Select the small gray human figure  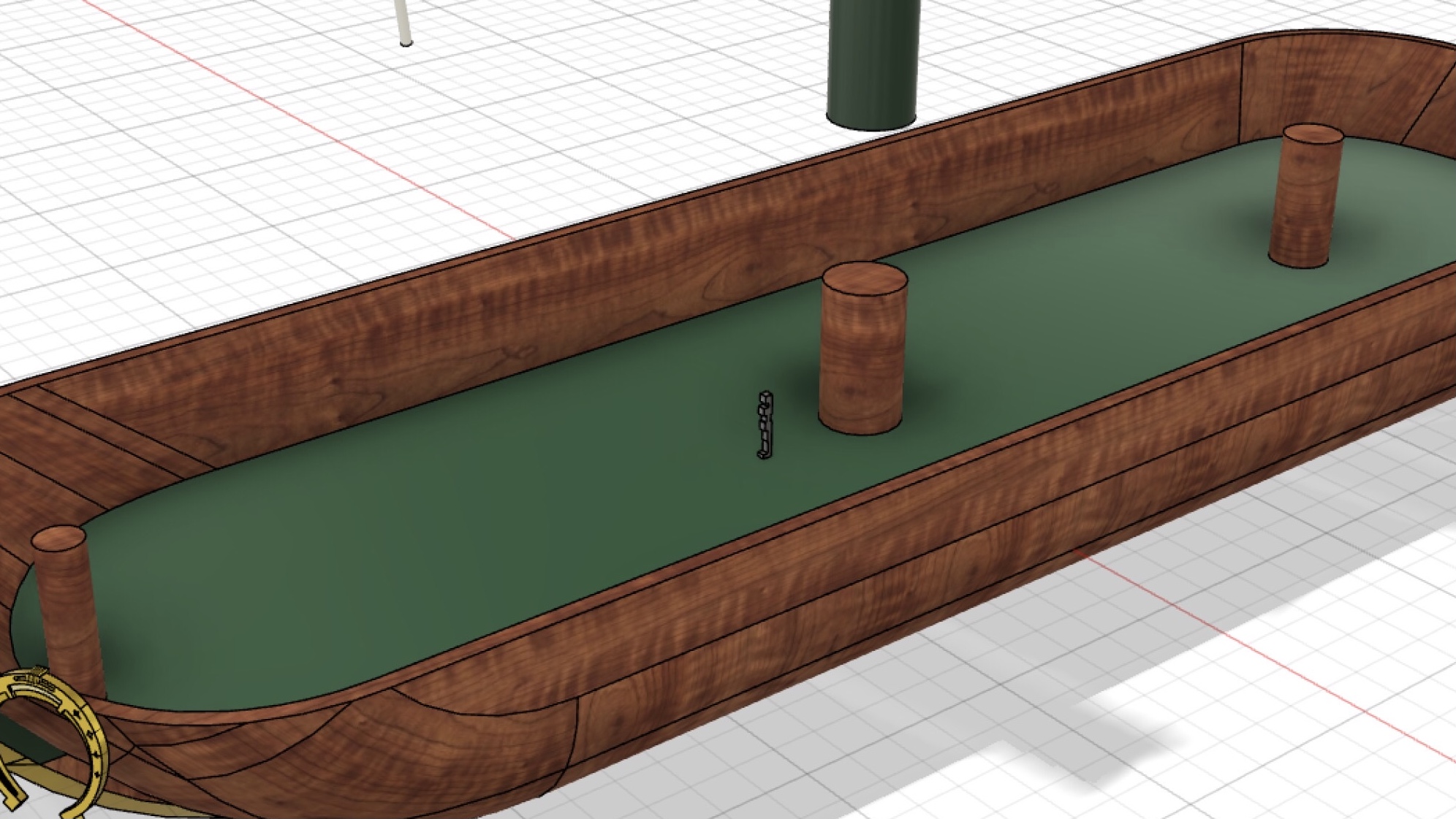(x=765, y=424)
